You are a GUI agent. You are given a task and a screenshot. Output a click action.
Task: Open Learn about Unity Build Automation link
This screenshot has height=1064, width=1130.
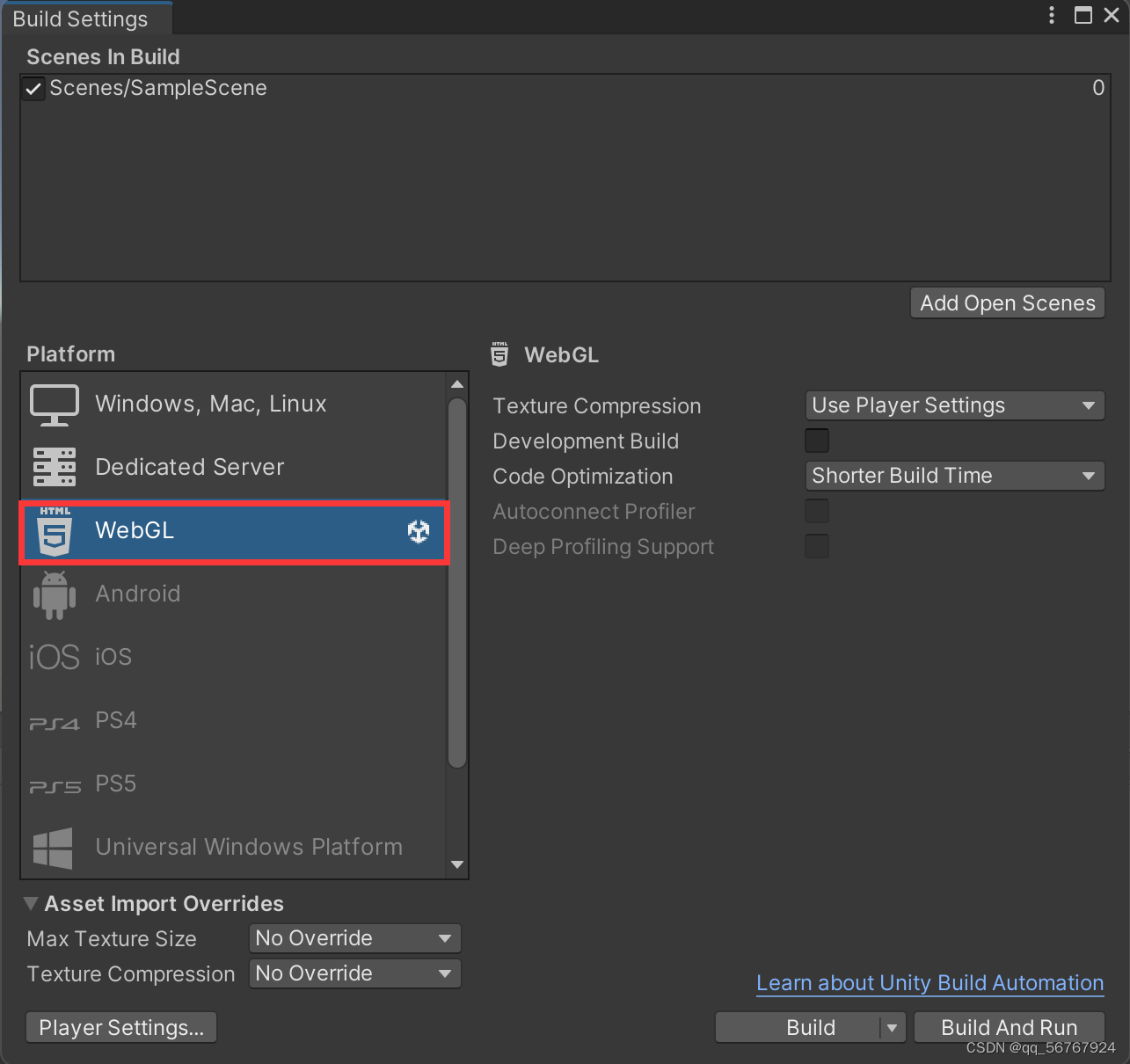tap(930, 983)
